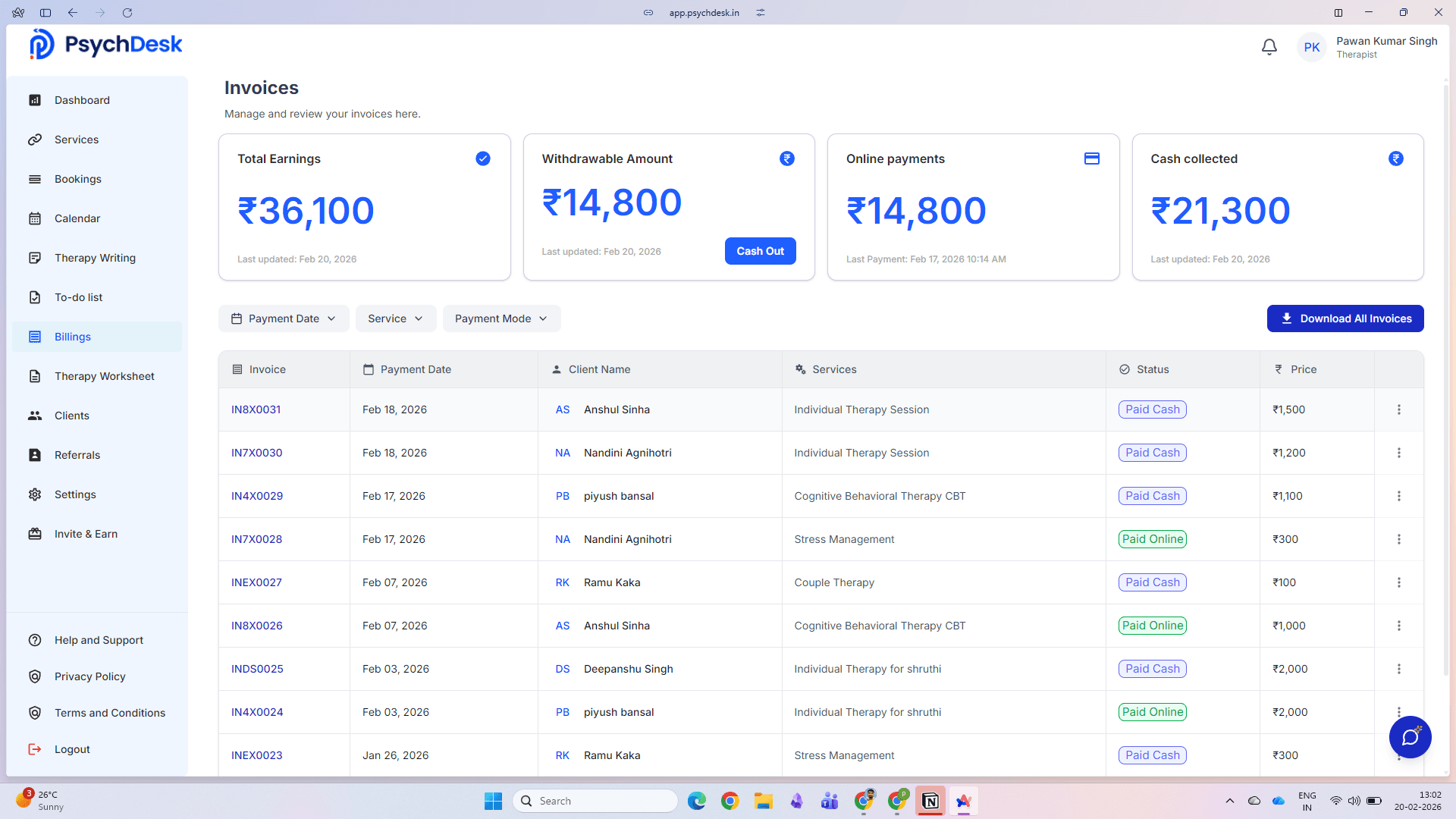This screenshot has height=819, width=1456.
Task: Click the notification bell icon
Action: 1269,46
